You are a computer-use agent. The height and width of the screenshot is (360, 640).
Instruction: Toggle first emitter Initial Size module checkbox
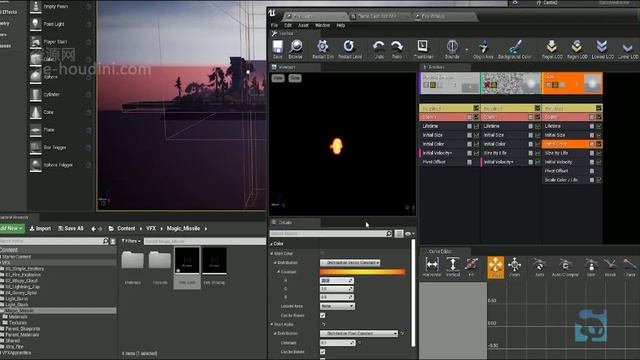coord(469,135)
